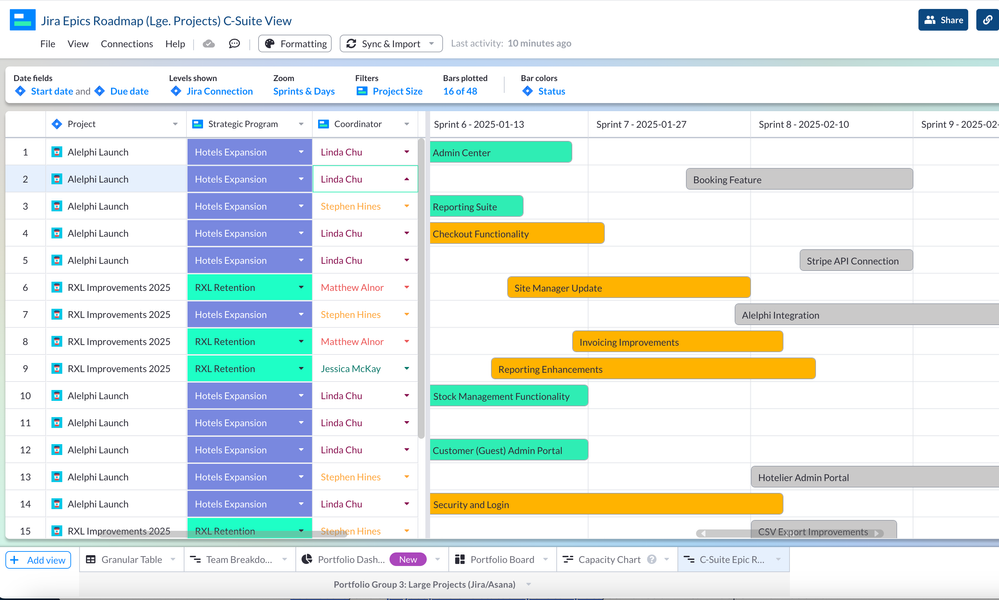Screen dimensions: 999x600
Task: Click the link icon beside Share
Action: click(x=986, y=19)
